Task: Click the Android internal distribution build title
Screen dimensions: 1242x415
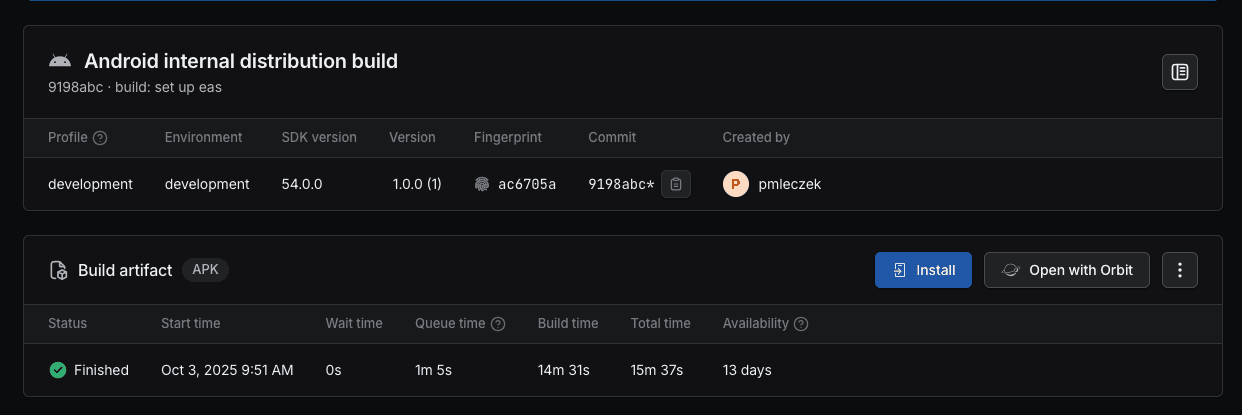Action: [x=241, y=61]
